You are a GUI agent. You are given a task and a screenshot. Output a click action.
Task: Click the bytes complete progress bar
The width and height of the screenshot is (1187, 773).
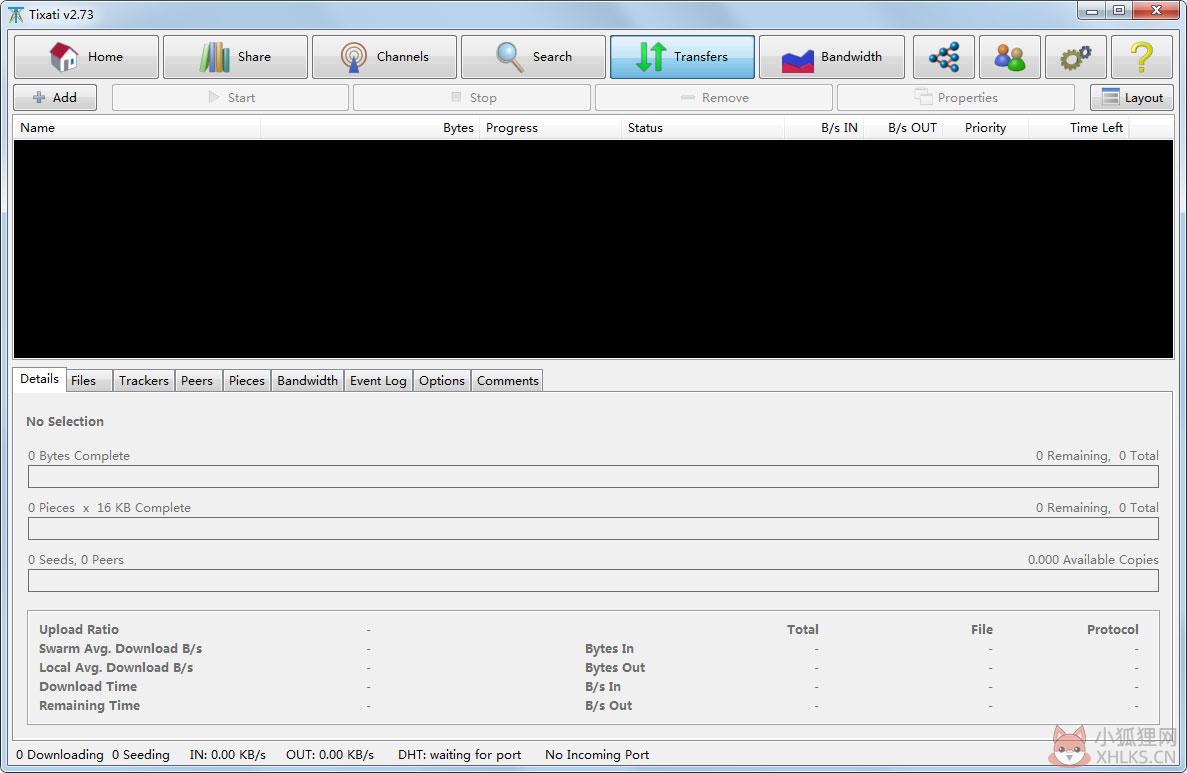click(x=594, y=477)
